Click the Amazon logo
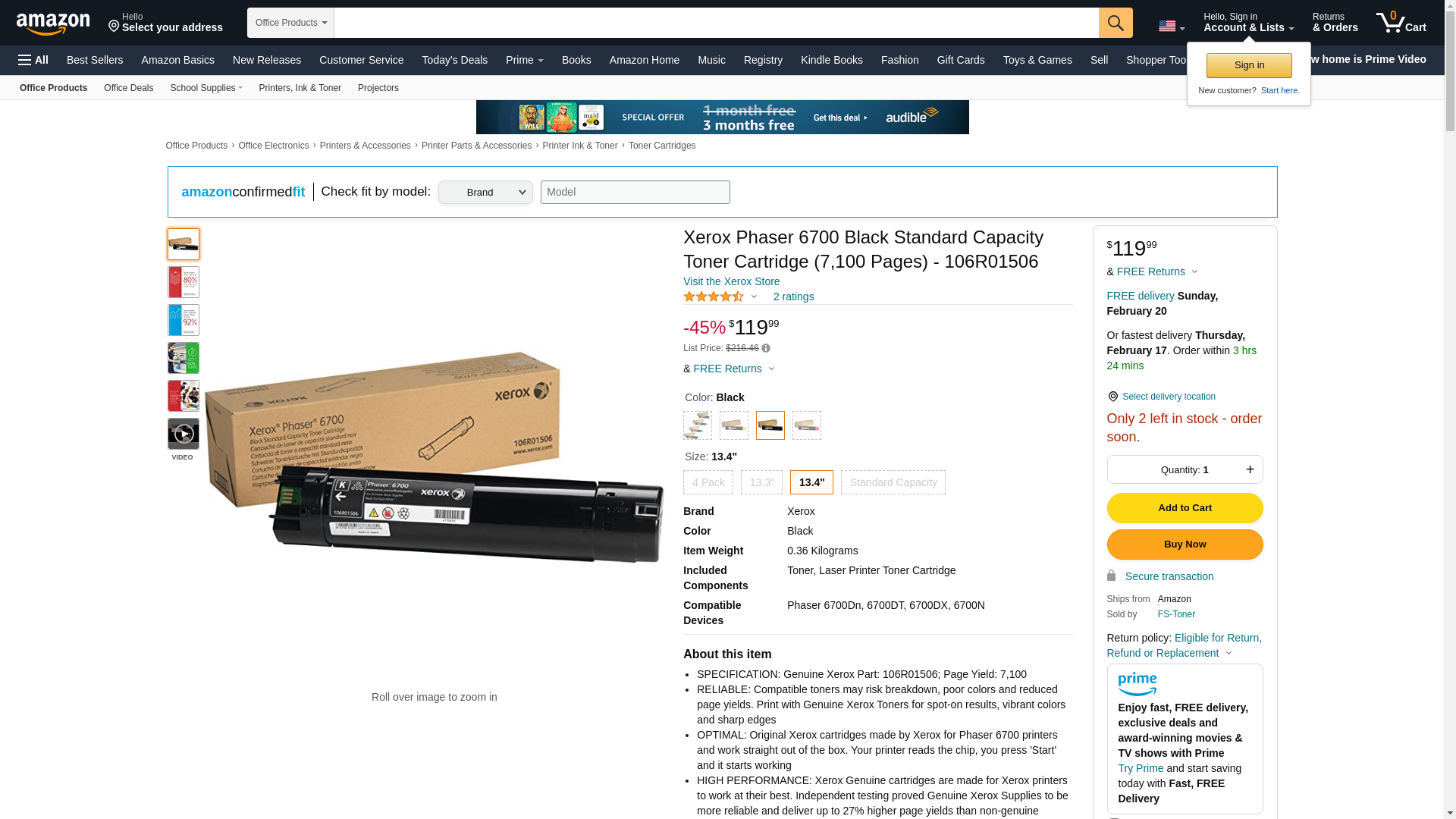 pyautogui.click(x=53, y=24)
